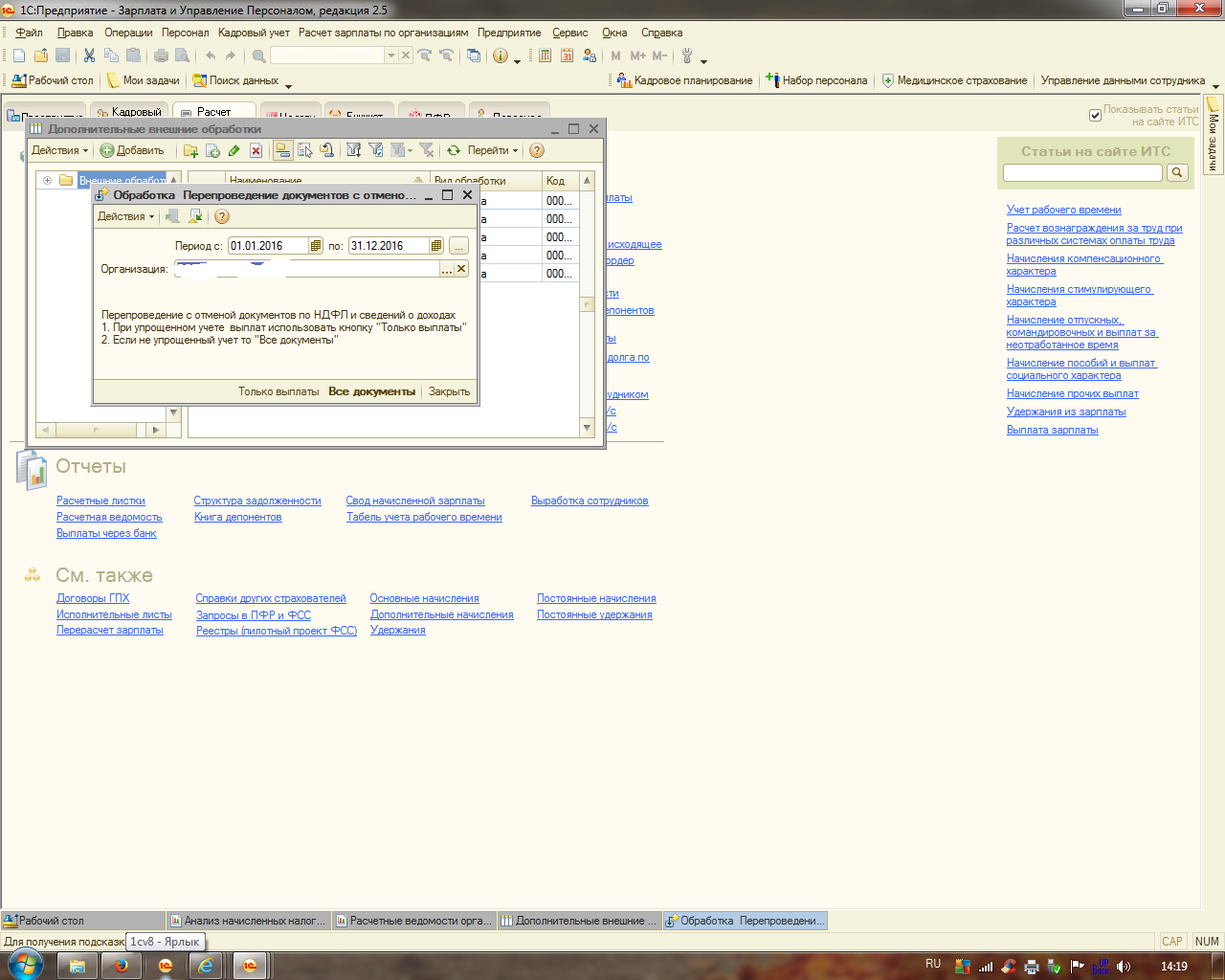Click help question icon in external processing toolbar
This screenshot has width=1225, height=980.
(x=537, y=150)
